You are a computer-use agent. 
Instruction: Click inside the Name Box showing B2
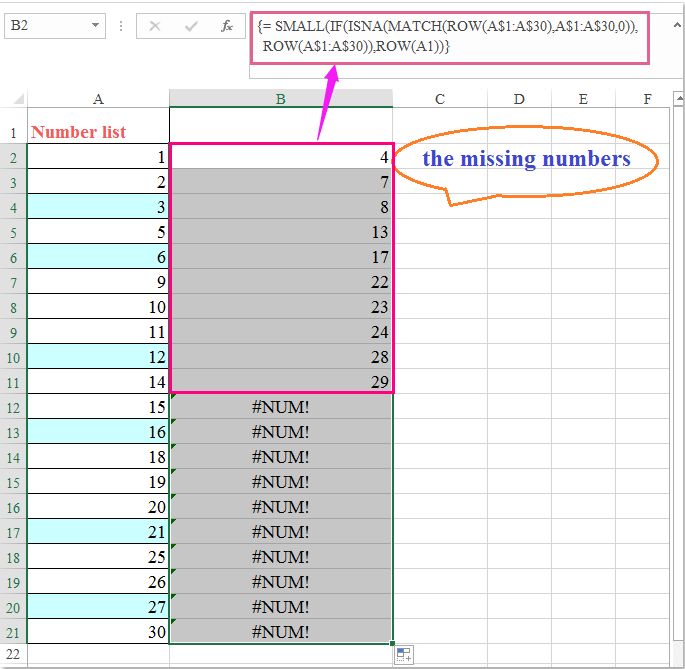(x=45, y=26)
